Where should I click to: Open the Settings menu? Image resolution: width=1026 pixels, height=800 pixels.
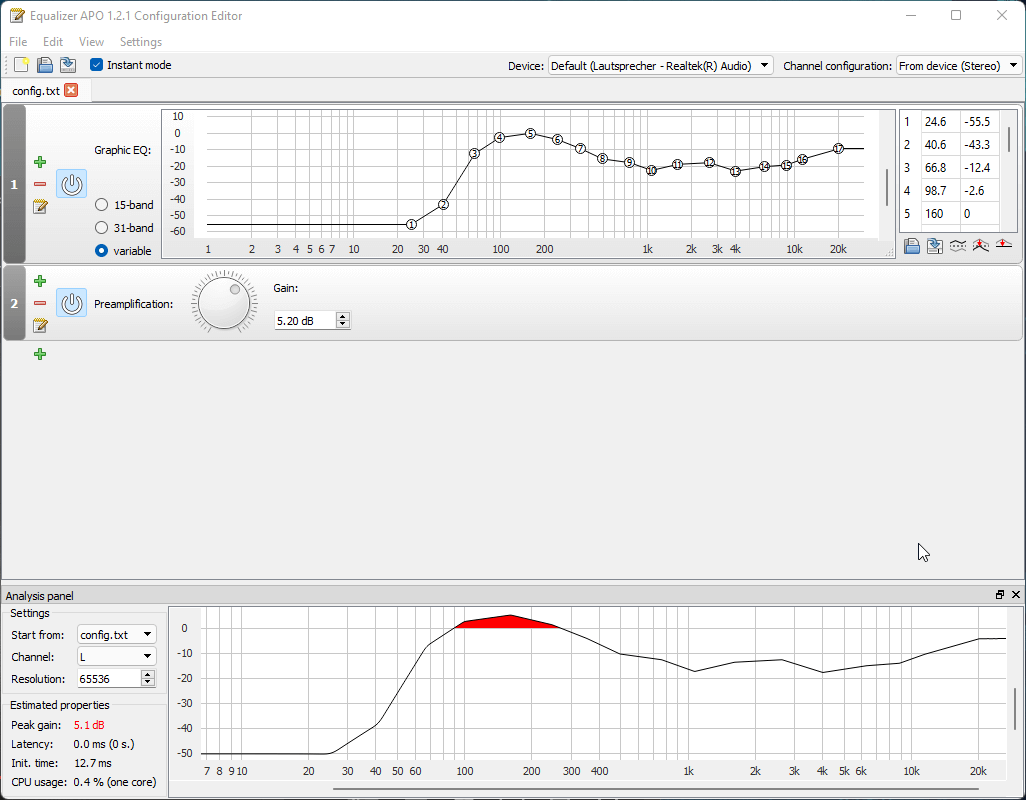(140, 42)
